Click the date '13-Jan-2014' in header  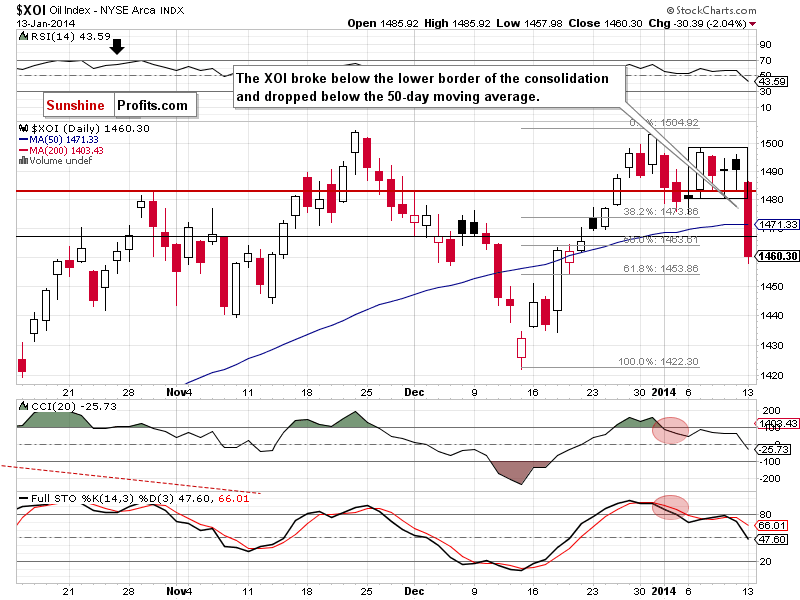45,23
